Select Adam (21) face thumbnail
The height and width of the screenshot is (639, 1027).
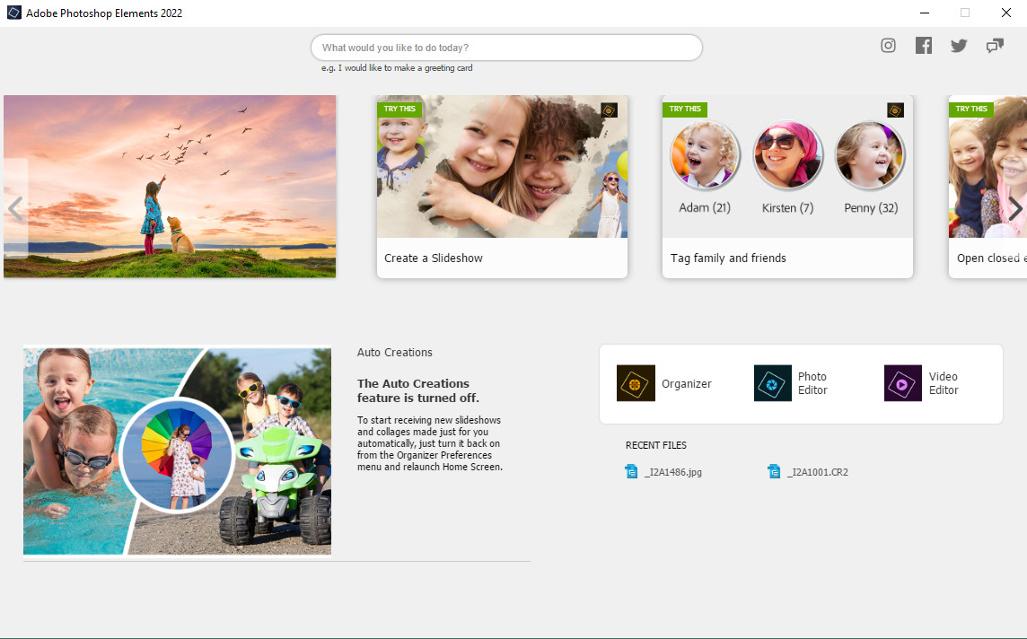point(705,156)
